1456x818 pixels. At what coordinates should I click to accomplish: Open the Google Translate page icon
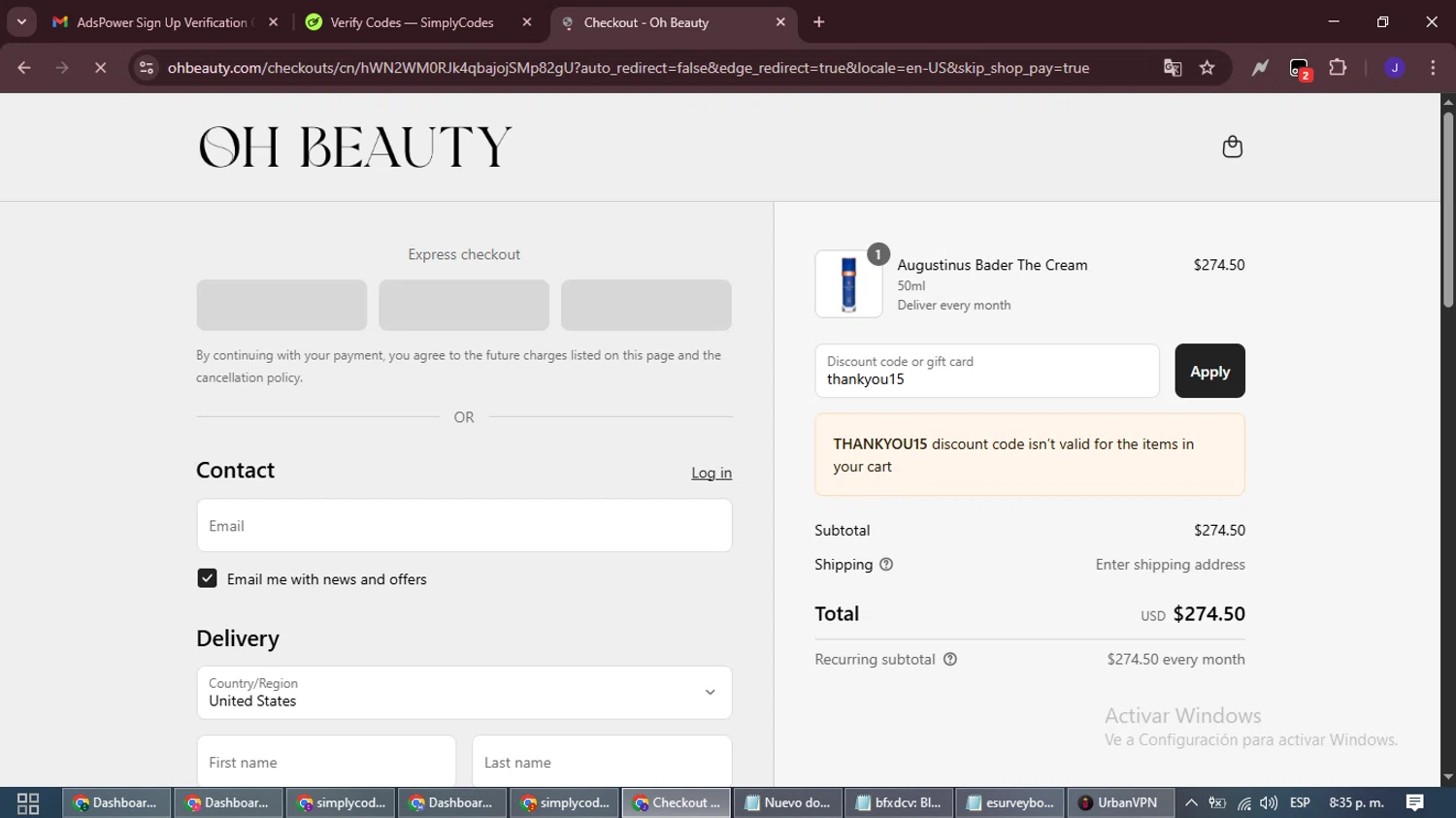(x=1173, y=68)
